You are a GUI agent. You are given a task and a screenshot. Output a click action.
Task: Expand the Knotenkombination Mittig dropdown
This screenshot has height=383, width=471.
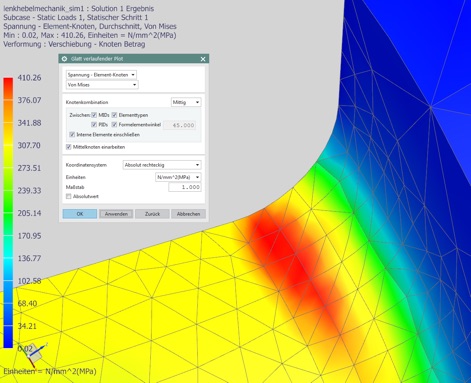[x=186, y=102]
